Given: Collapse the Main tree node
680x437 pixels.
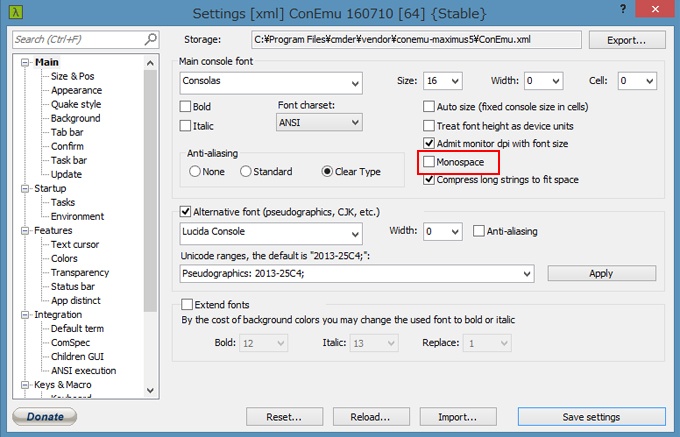Looking at the screenshot, I should pos(25,62).
